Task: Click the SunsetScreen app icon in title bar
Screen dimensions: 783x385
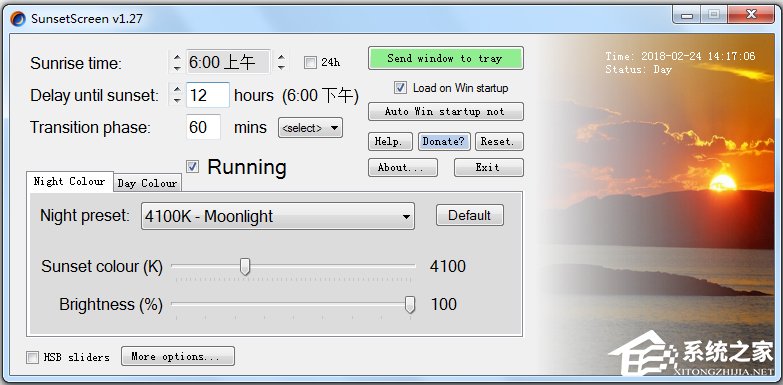Action: [17, 19]
